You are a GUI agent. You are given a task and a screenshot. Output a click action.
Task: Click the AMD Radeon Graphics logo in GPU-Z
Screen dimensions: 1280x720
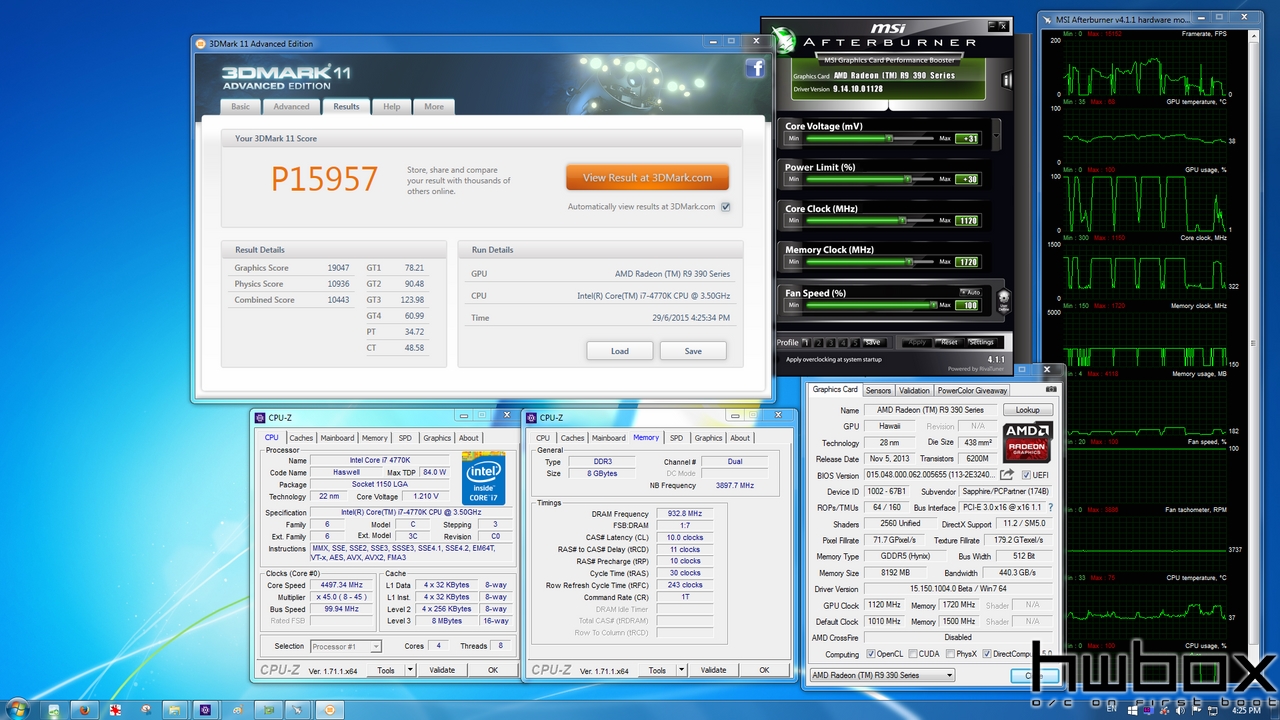point(1027,441)
